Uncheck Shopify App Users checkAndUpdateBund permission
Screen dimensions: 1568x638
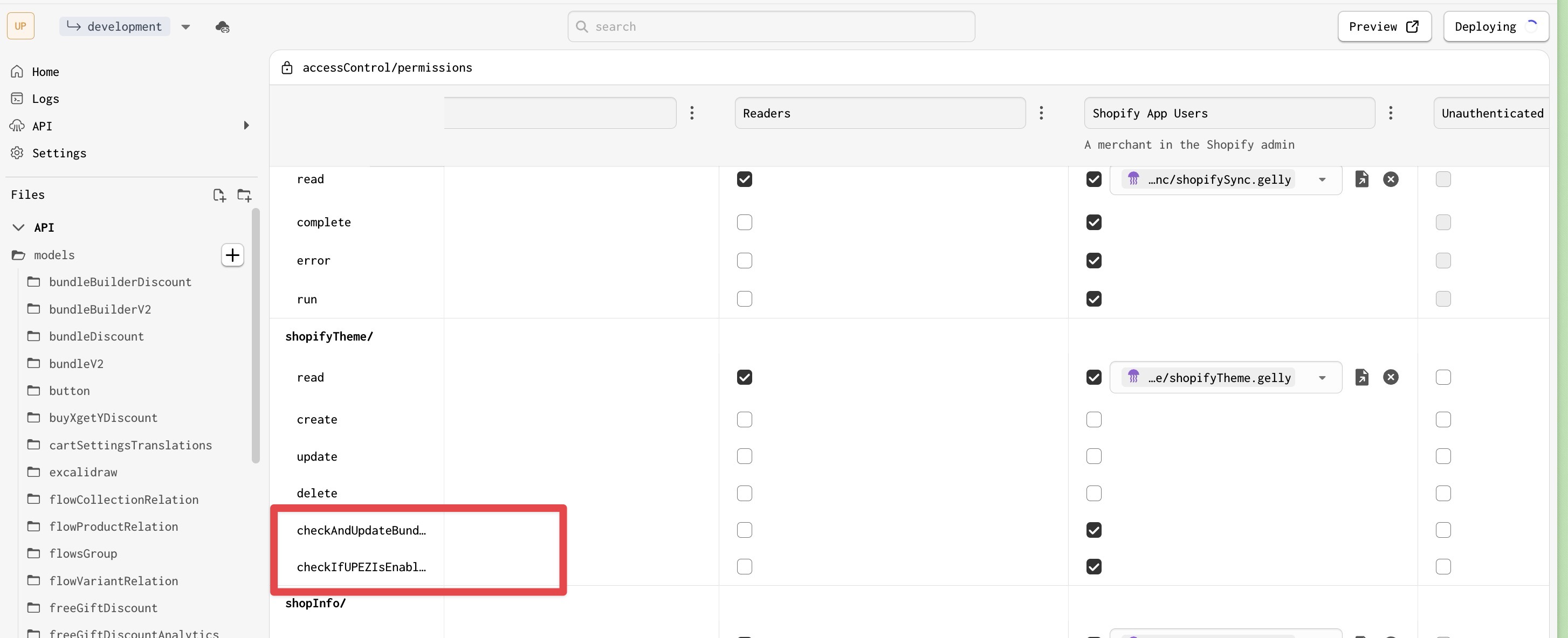[x=1093, y=530]
